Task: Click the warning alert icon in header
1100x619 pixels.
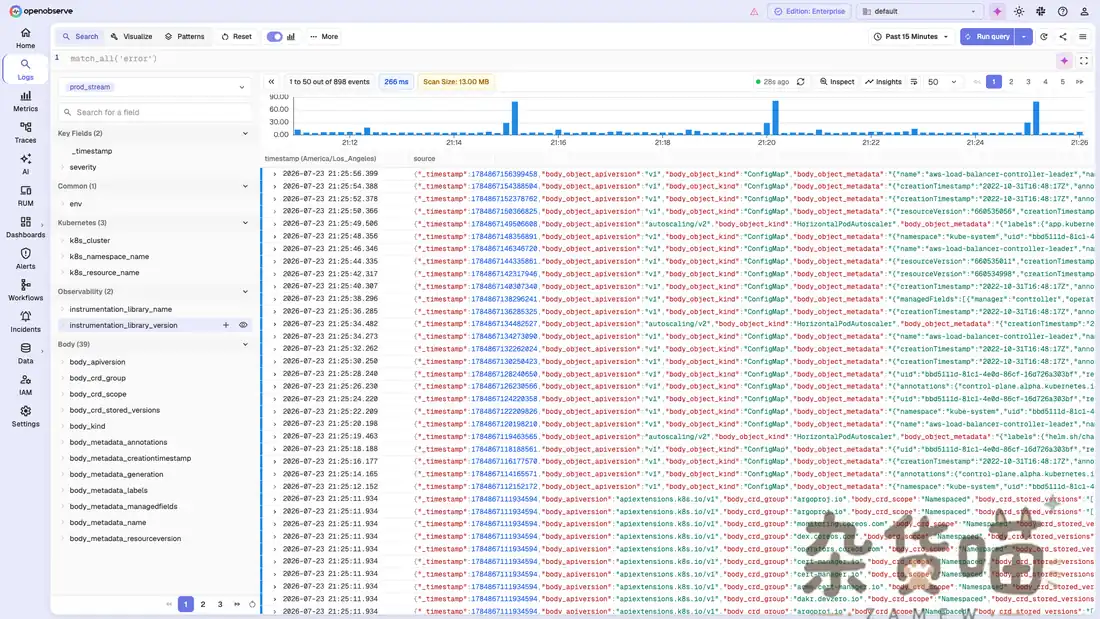Action: (x=754, y=11)
